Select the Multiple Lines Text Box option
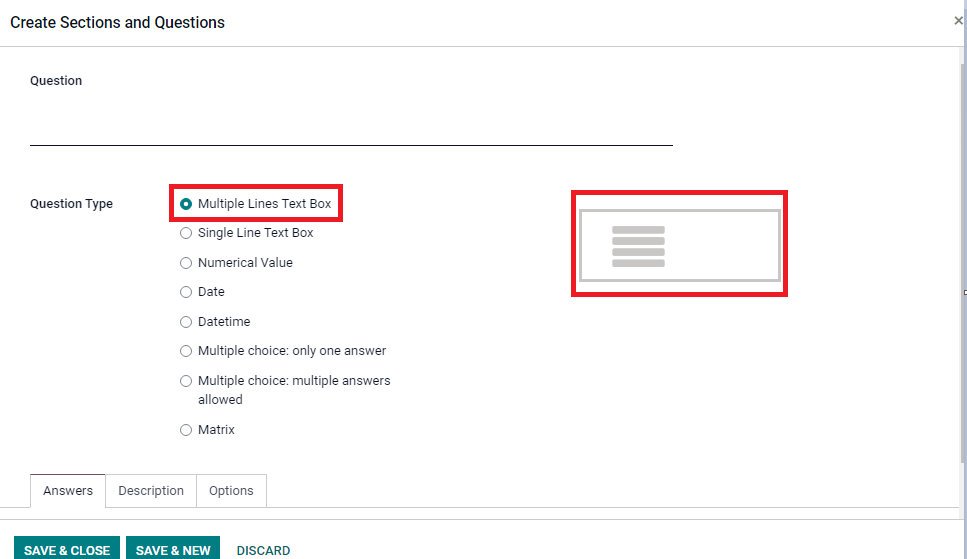 [x=186, y=204]
